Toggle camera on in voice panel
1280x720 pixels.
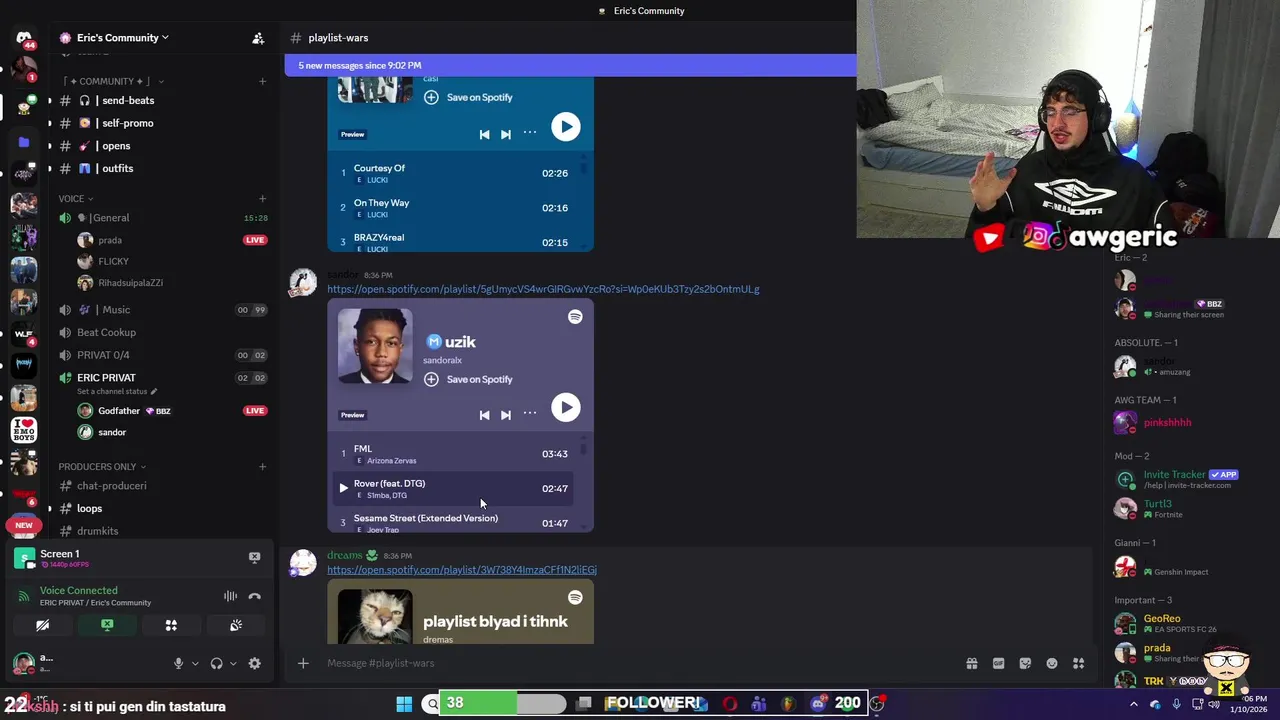coord(42,625)
